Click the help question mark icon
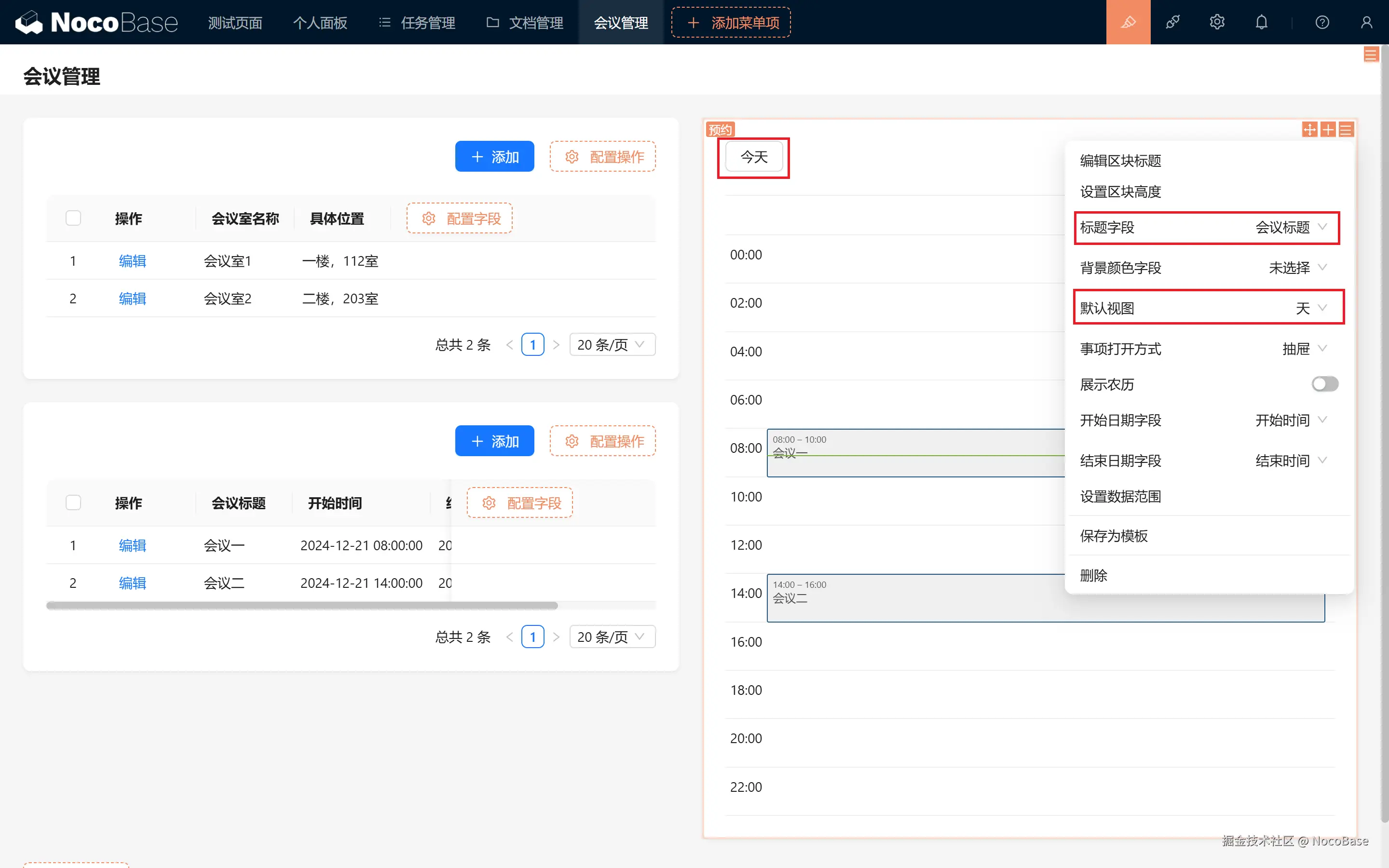 click(x=1322, y=22)
